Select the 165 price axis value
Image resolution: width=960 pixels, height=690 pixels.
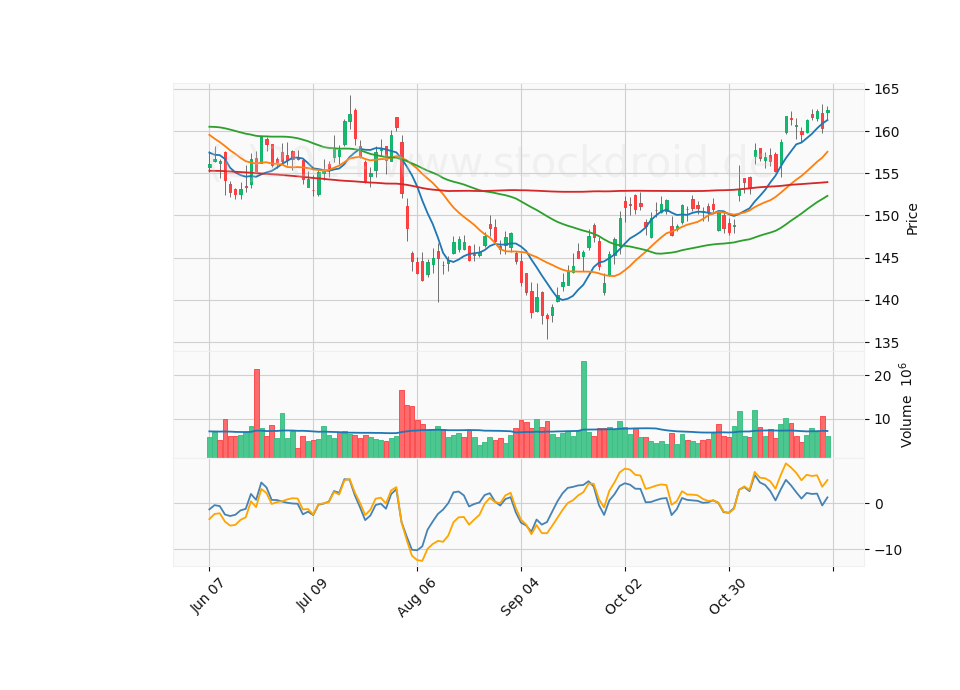886,89
